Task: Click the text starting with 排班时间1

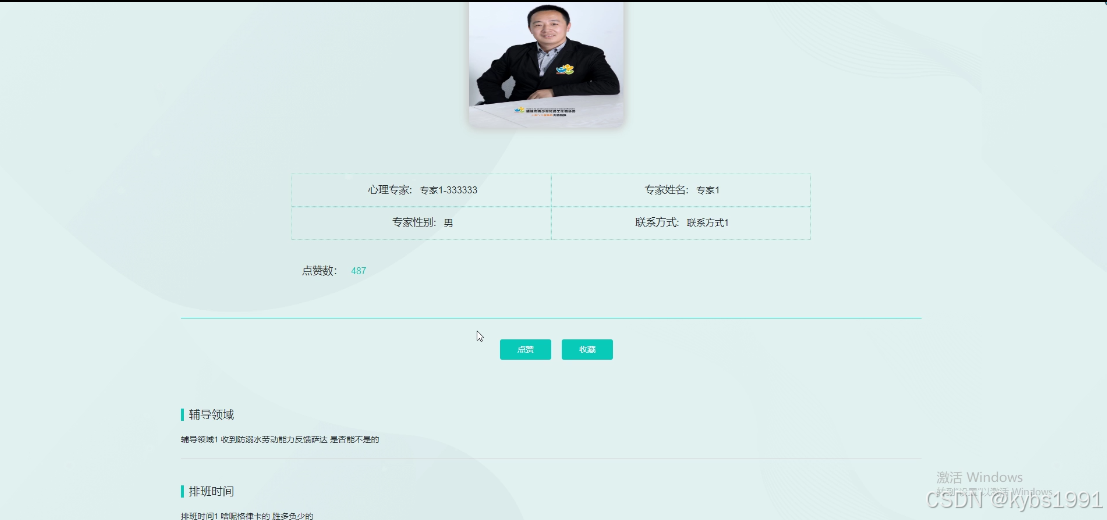Action: click(x=247, y=516)
